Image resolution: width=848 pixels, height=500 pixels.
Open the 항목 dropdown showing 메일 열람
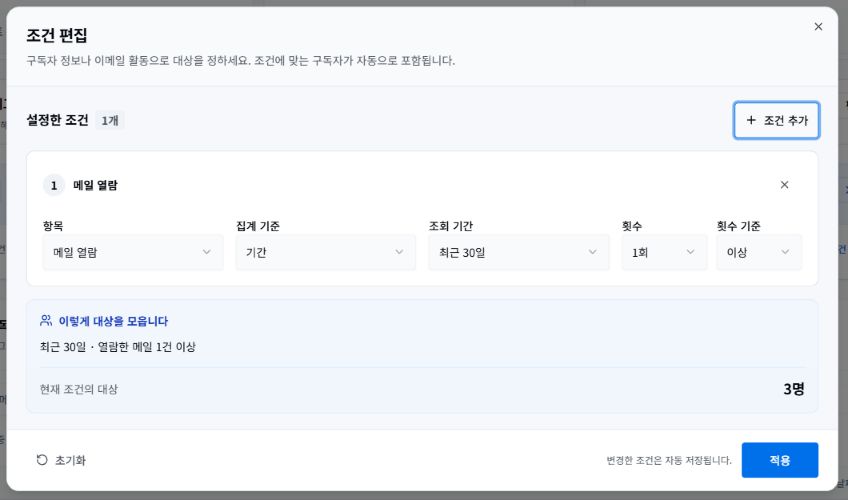pos(132,252)
